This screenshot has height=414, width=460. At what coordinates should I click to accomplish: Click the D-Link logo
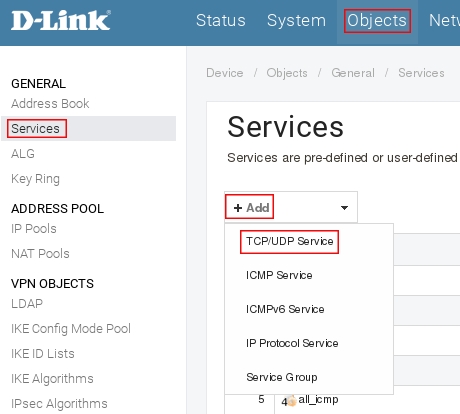(61, 20)
